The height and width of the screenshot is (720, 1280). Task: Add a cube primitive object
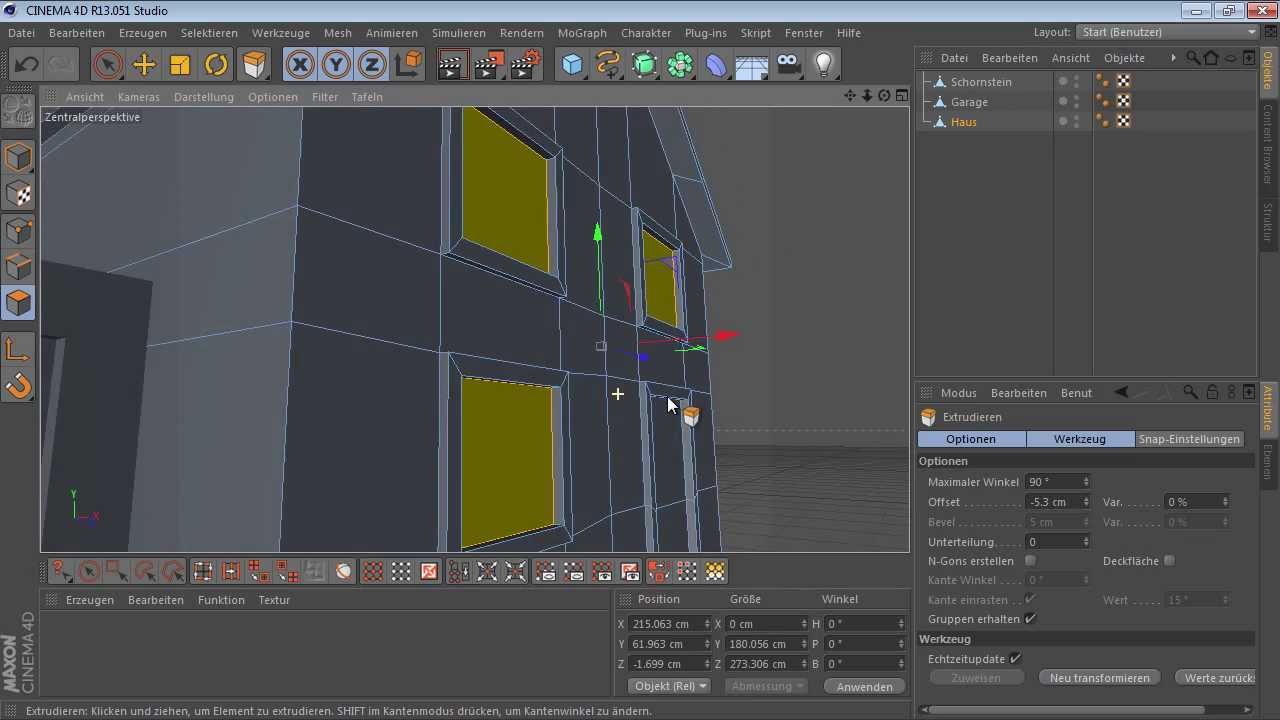pyautogui.click(x=572, y=65)
